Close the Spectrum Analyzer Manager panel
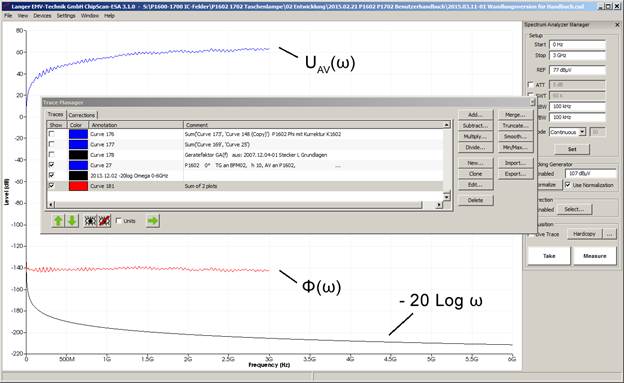The height and width of the screenshot is (383, 624). click(x=617, y=25)
